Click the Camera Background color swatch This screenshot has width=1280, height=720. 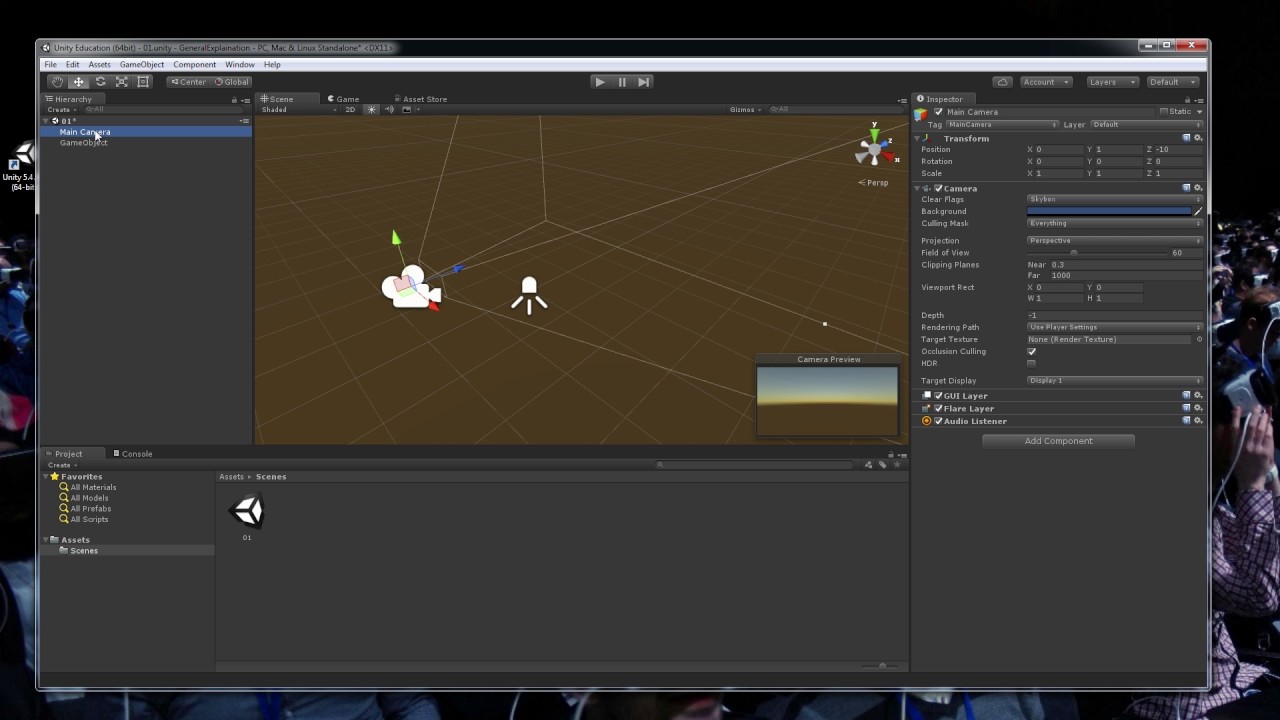click(x=1109, y=211)
